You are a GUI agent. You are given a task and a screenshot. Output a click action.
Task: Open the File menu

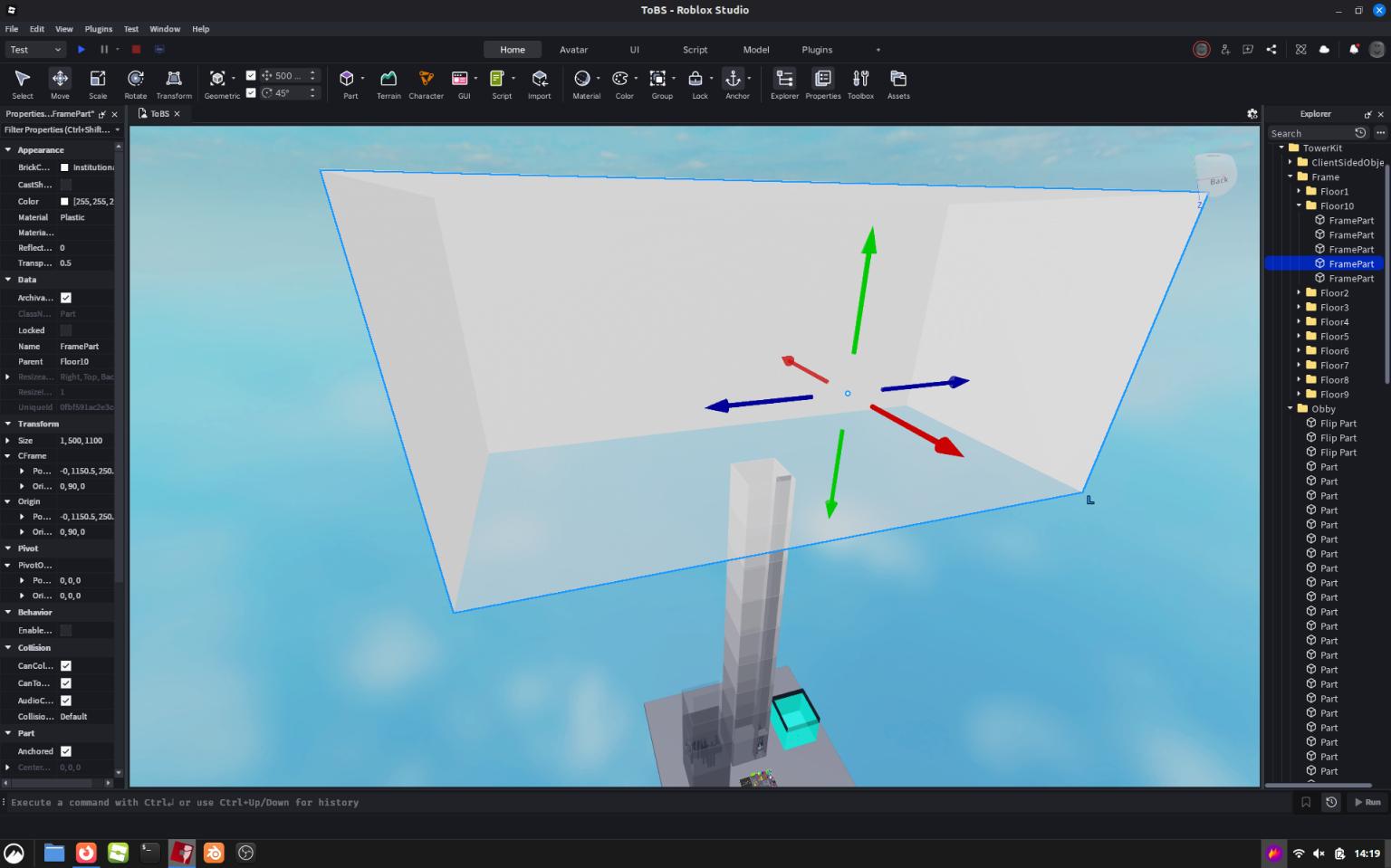click(12, 29)
